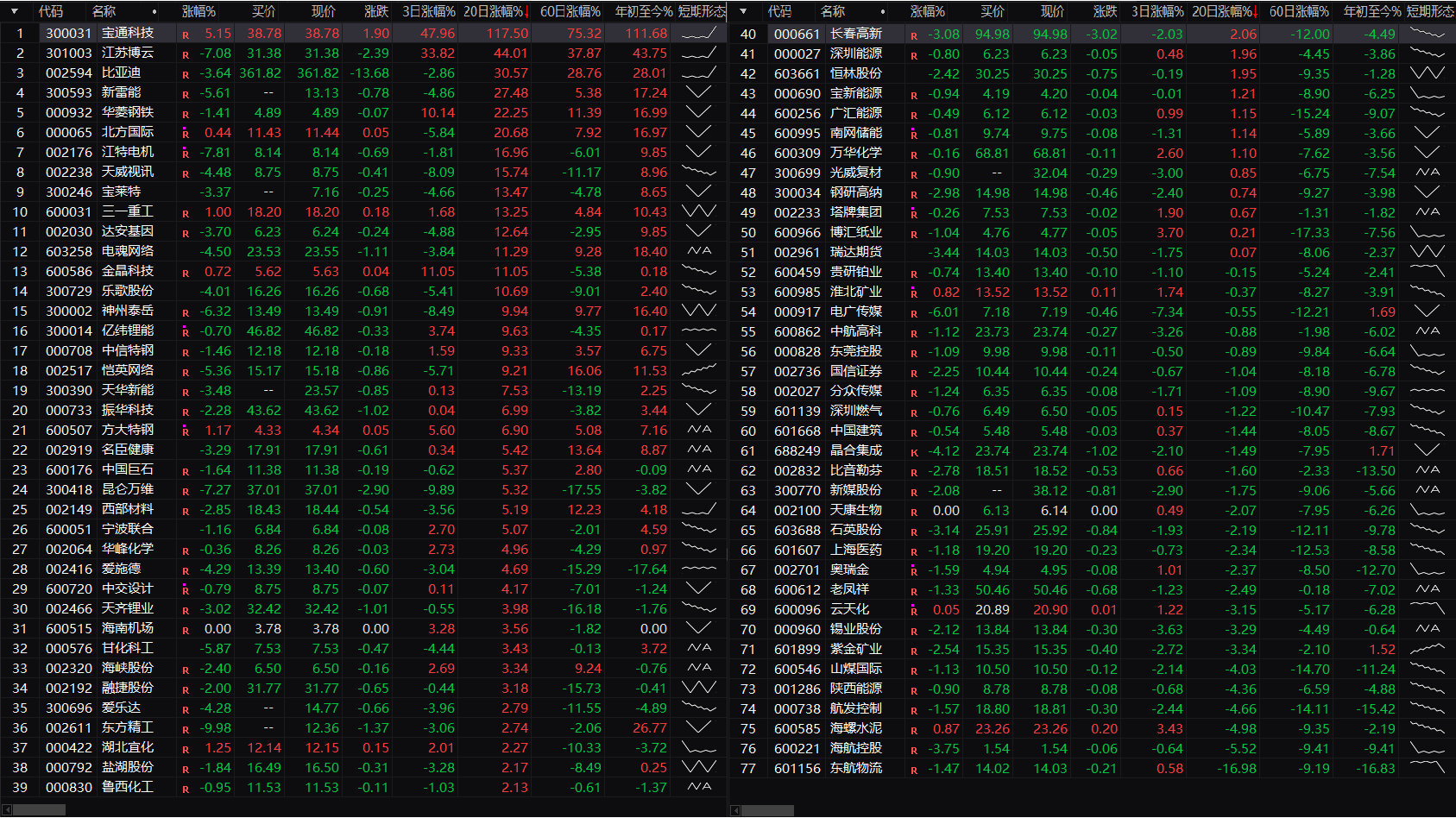Image resolution: width=1456 pixels, height=818 pixels.
Task: Click the trend sparkline for 东航物流
Action: (x=1427, y=768)
